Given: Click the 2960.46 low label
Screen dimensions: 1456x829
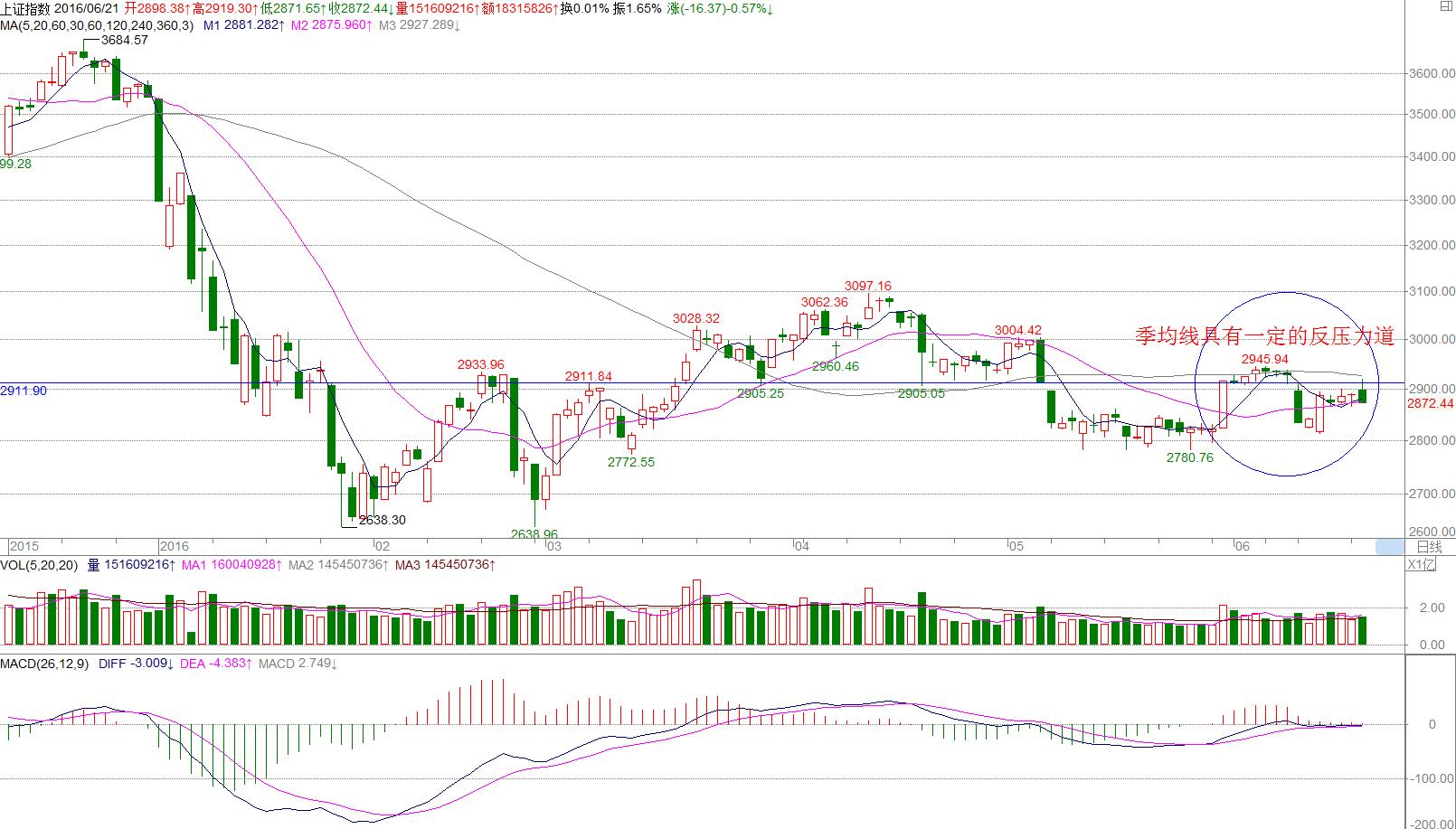Looking at the screenshot, I should click(836, 366).
